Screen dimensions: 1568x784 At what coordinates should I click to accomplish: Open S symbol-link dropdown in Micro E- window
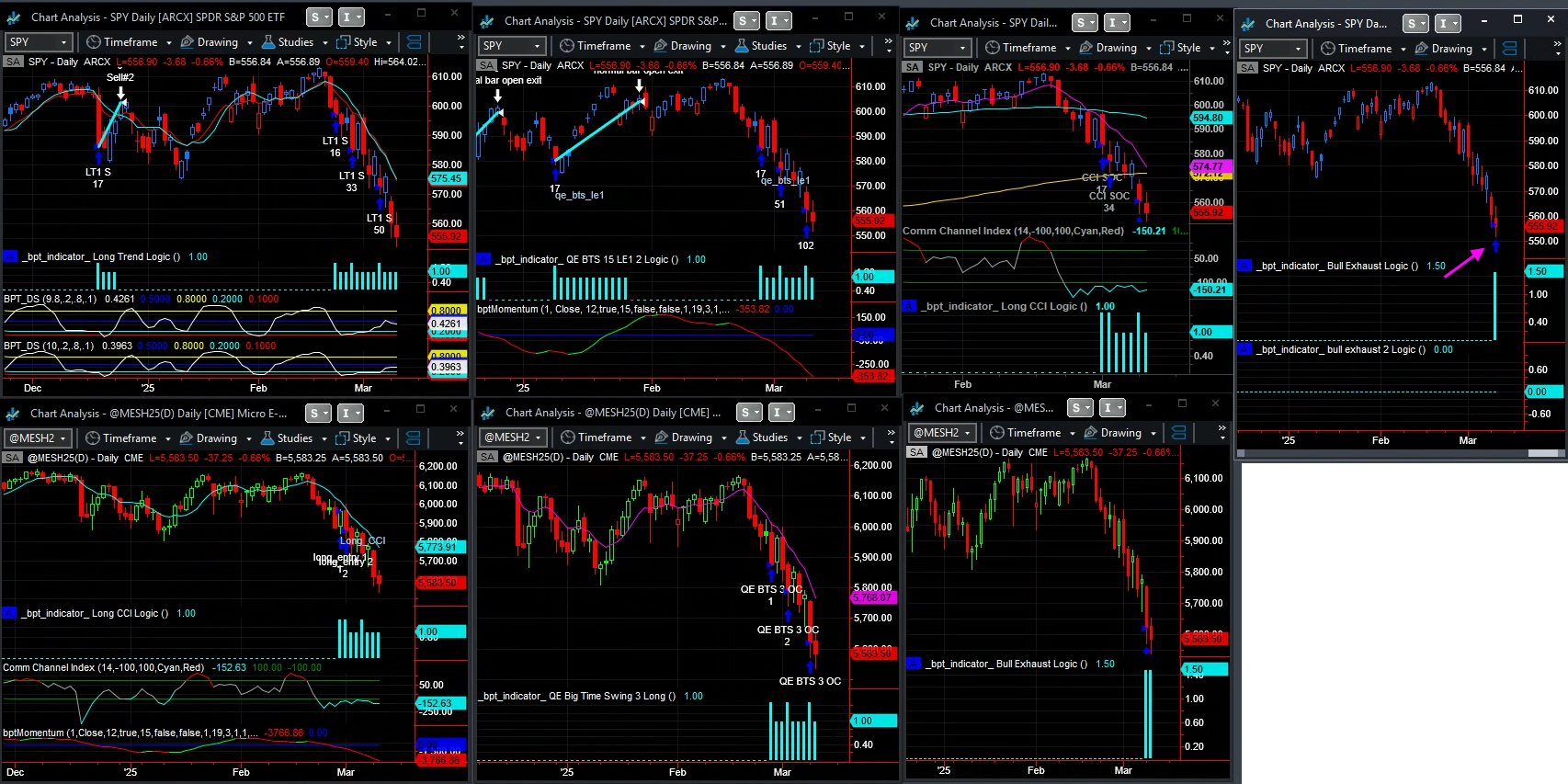(x=318, y=414)
